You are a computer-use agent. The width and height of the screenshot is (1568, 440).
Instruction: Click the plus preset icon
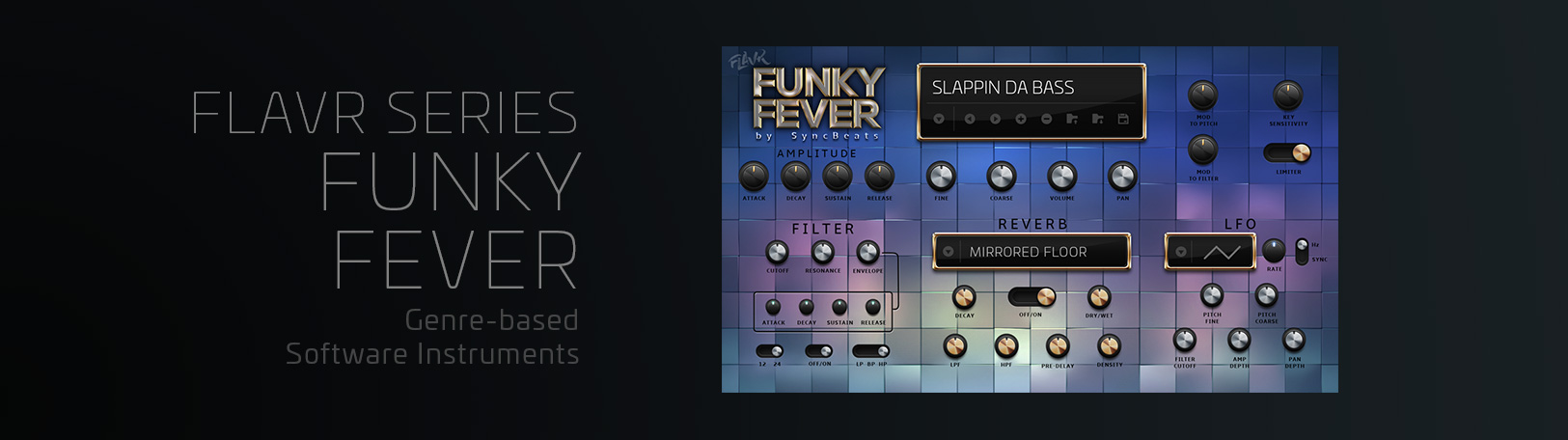1021,119
